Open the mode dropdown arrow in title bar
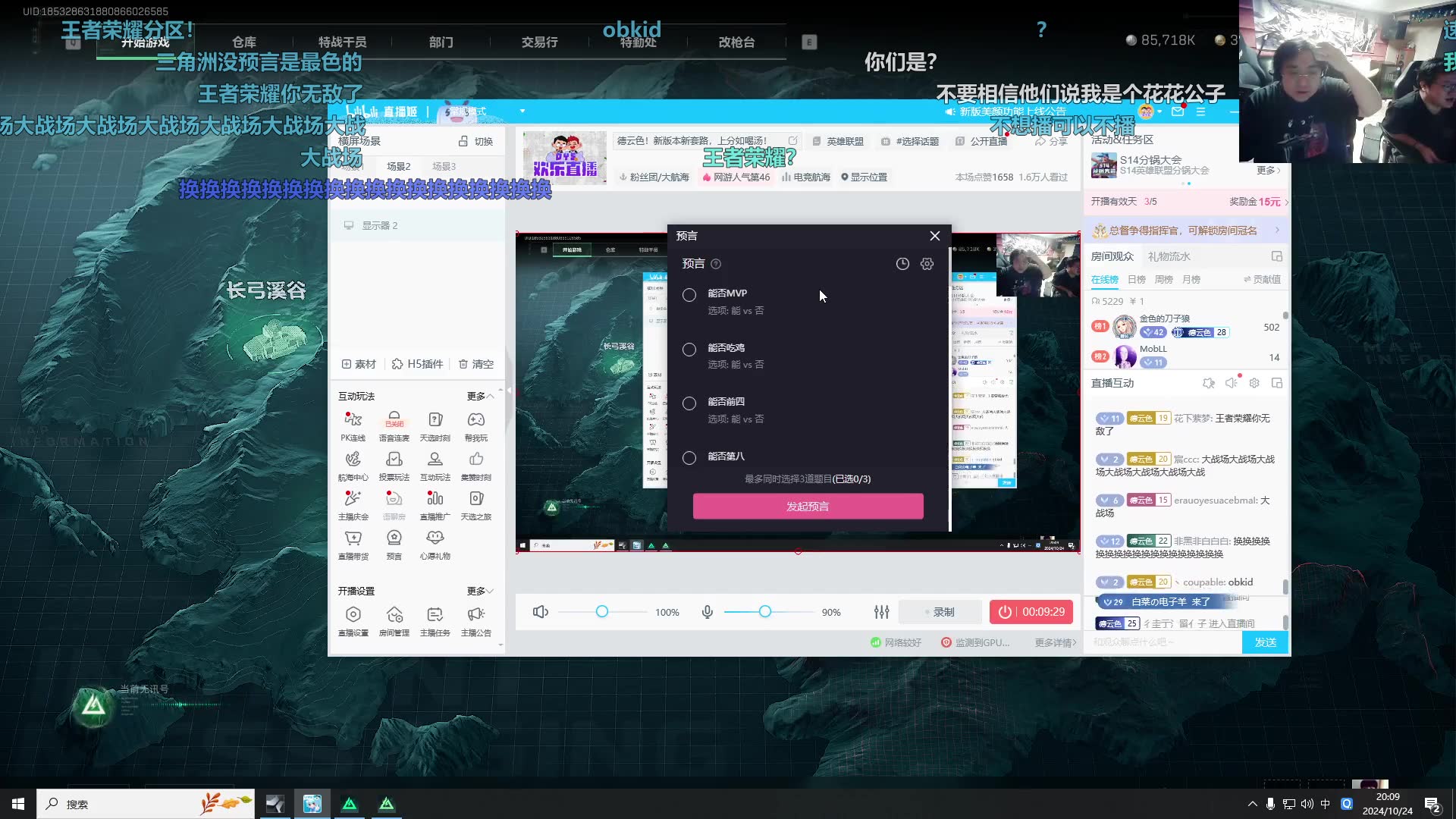This screenshot has width=1456, height=819. click(x=522, y=111)
